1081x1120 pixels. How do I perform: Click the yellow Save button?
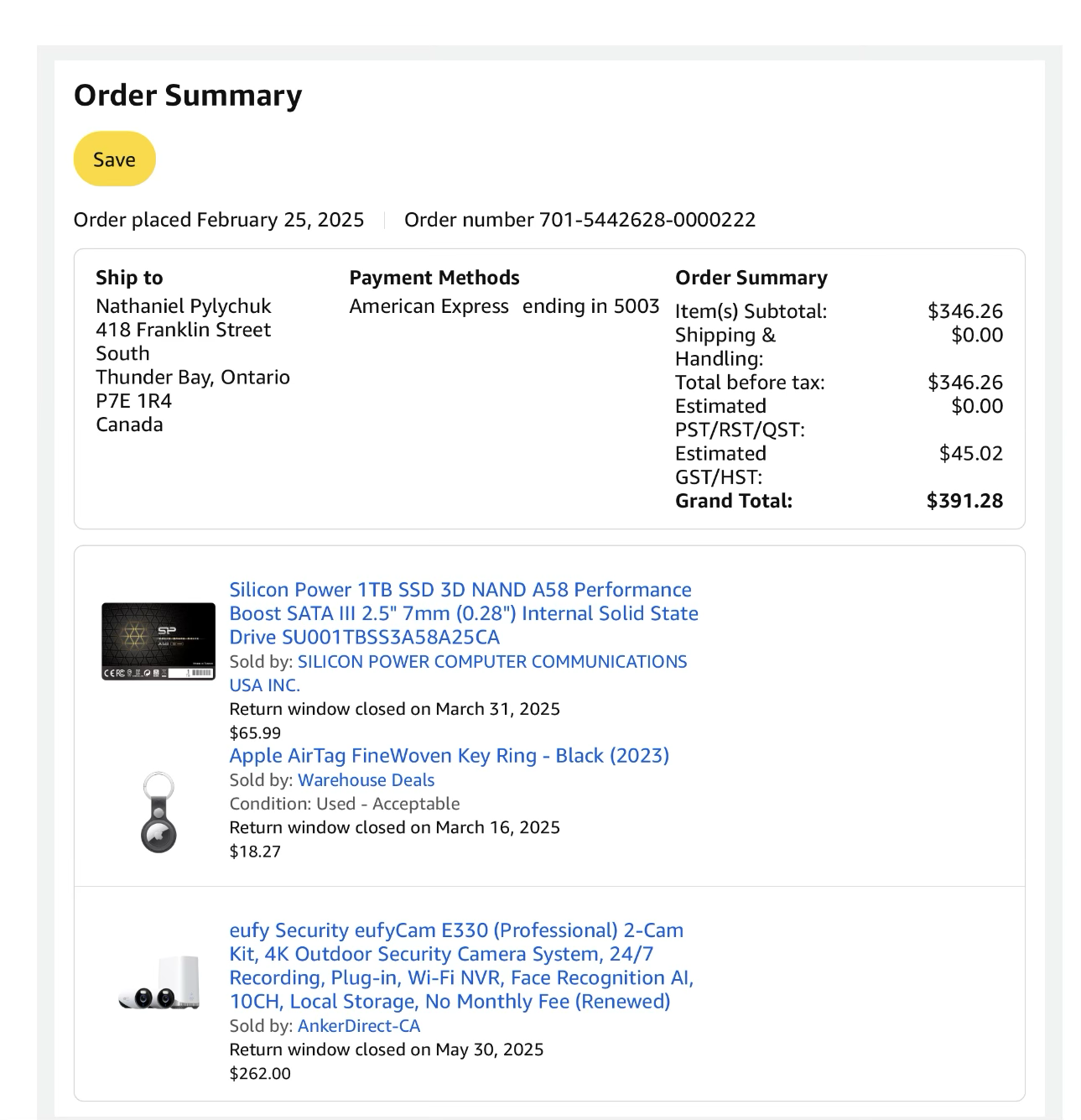(114, 159)
